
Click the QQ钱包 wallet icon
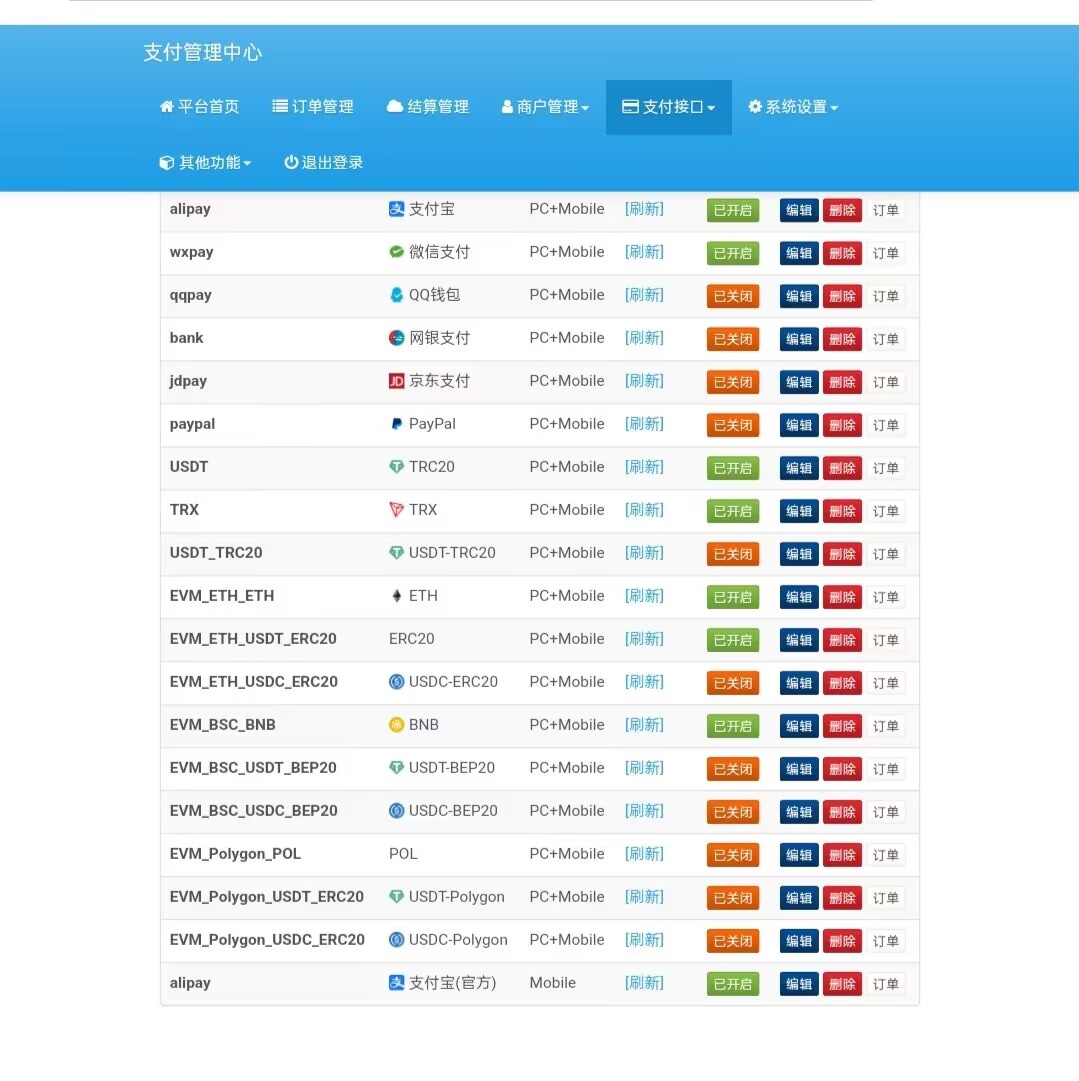click(x=398, y=295)
